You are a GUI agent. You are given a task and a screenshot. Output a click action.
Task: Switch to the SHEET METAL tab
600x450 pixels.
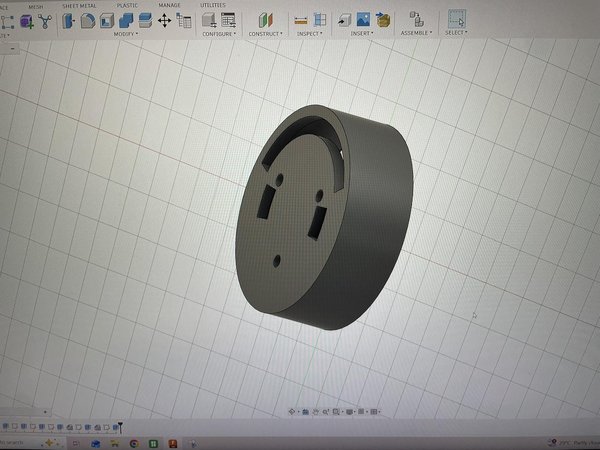click(79, 6)
